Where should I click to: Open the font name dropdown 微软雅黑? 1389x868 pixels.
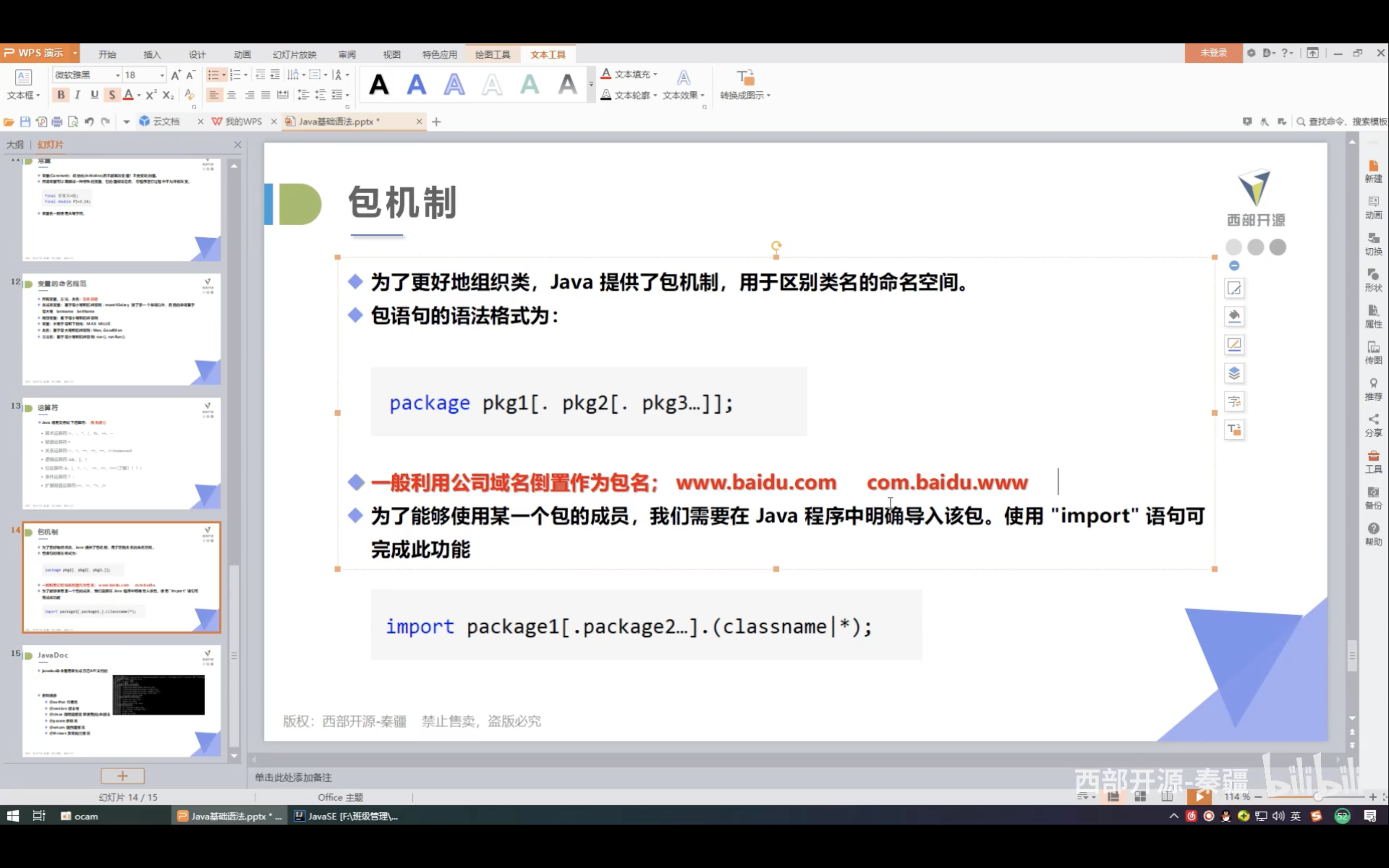coord(118,75)
